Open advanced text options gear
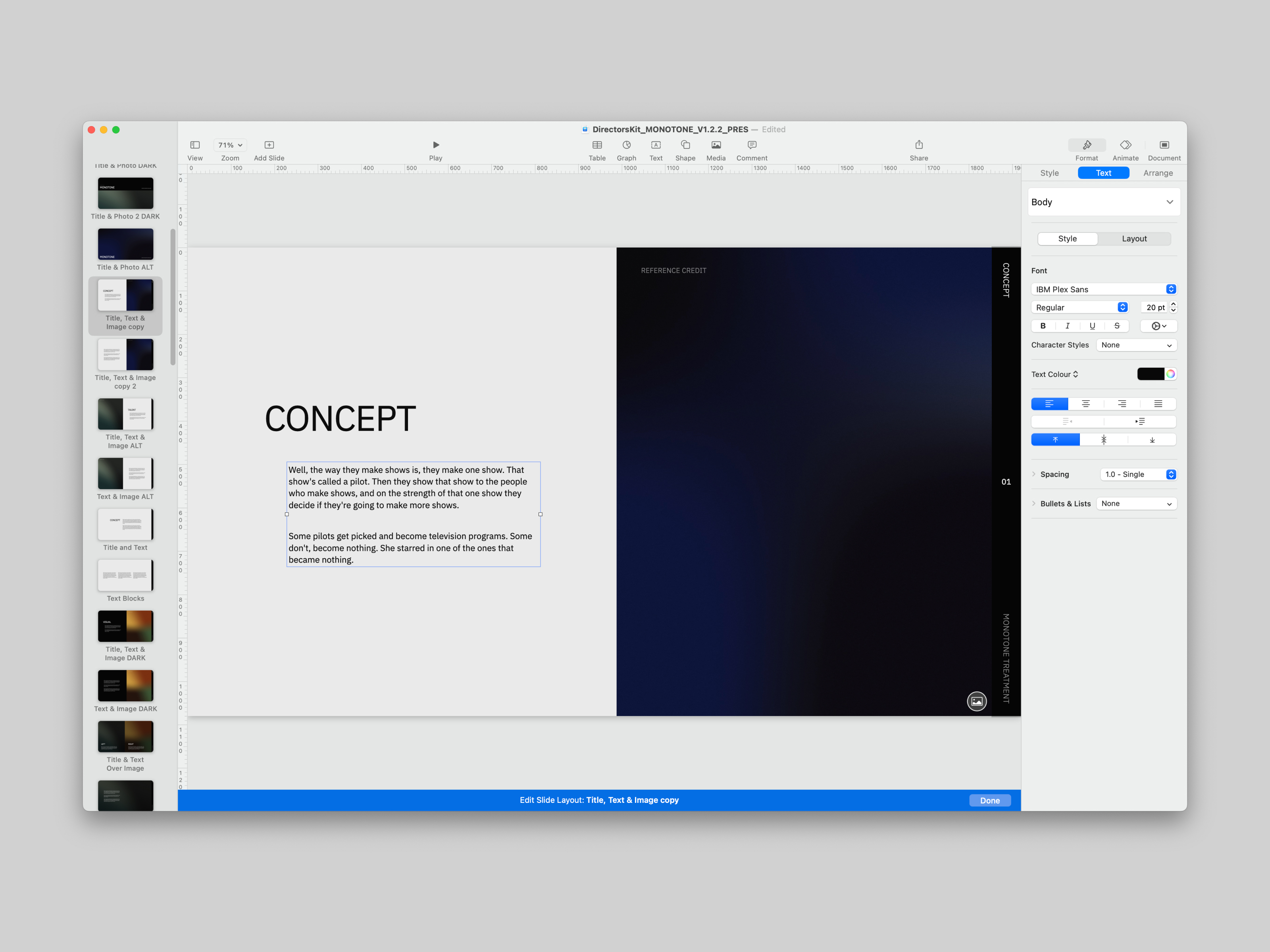 (1158, 326)
